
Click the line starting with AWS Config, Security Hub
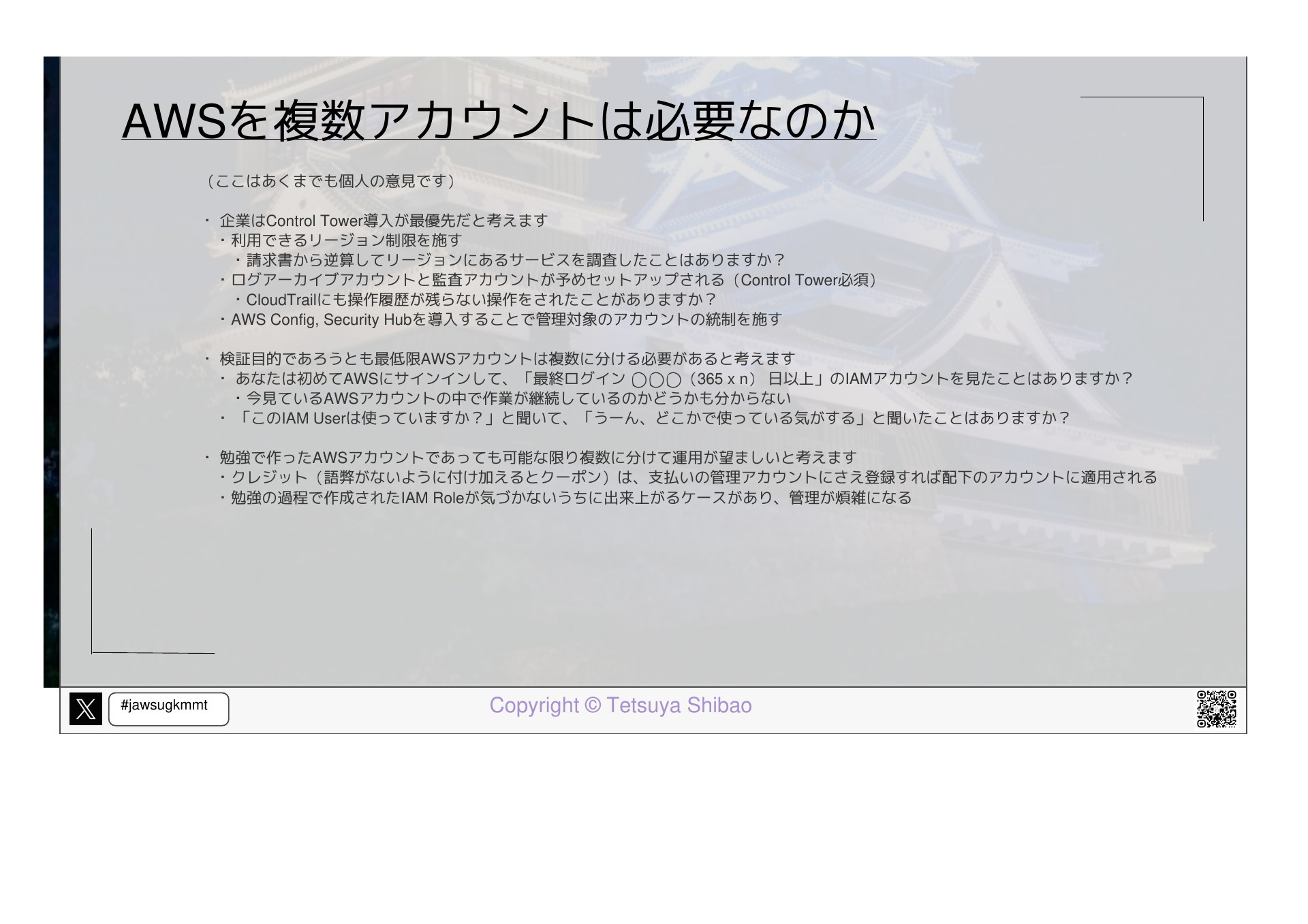[501, 319]
